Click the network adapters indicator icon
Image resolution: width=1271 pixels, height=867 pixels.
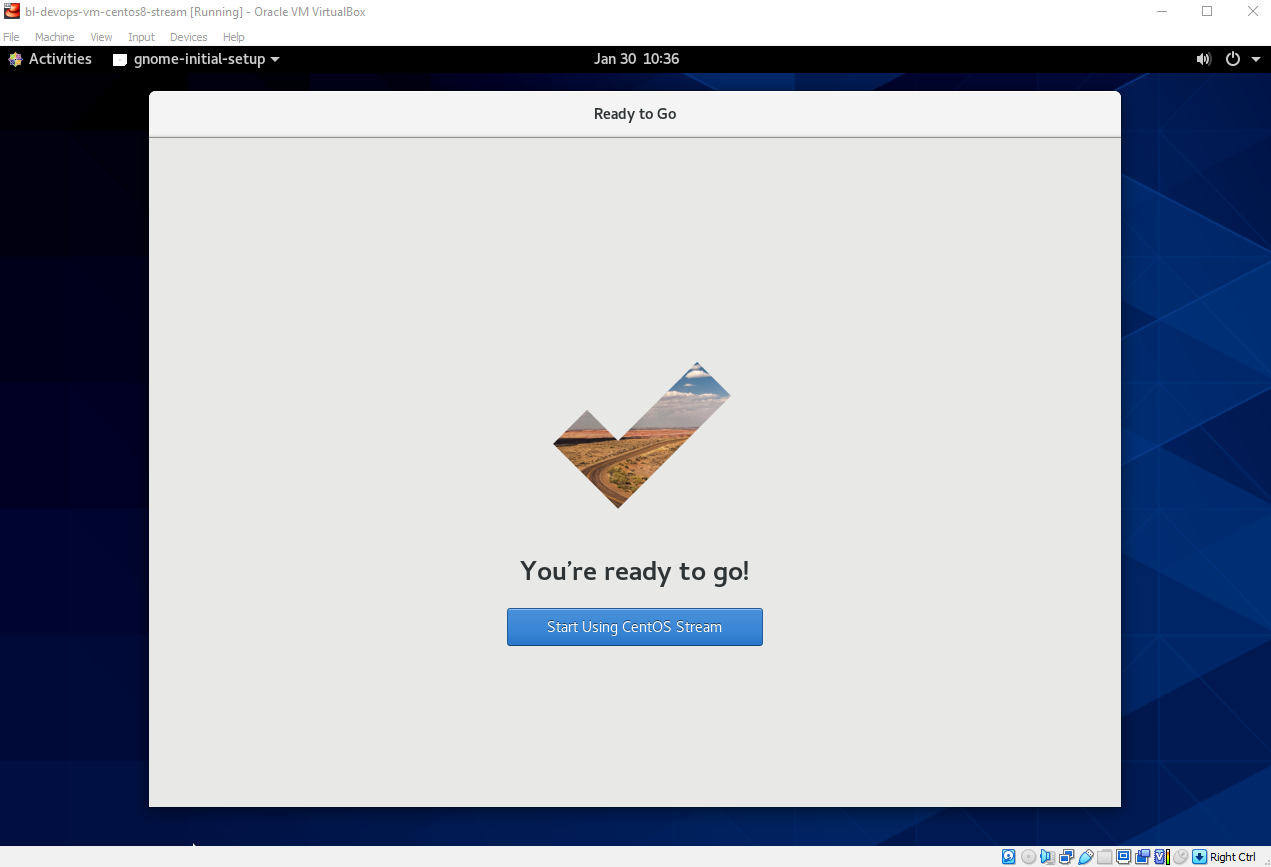point(1066,857)
